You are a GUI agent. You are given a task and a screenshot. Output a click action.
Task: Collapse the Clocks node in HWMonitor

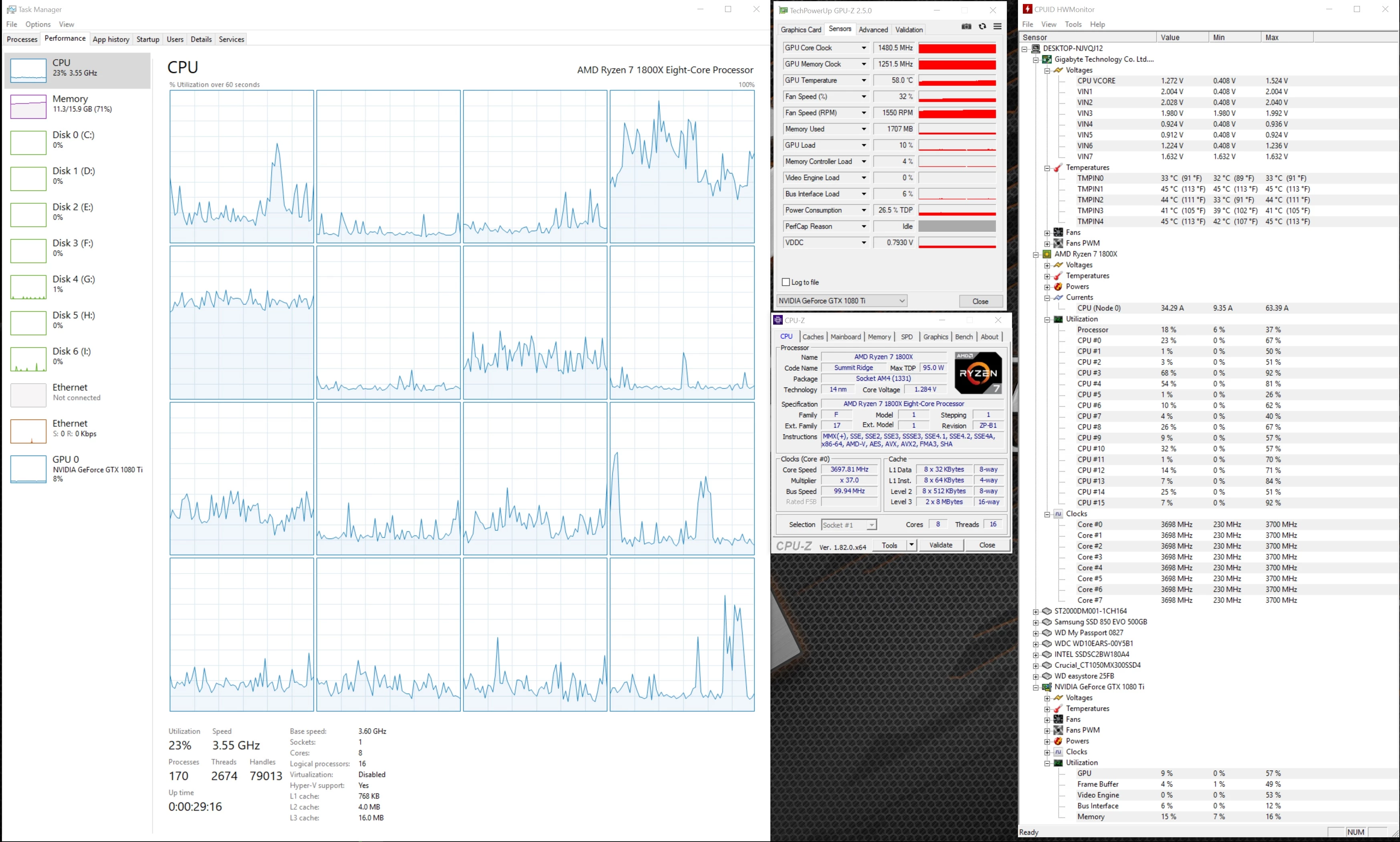[1047, 514]
